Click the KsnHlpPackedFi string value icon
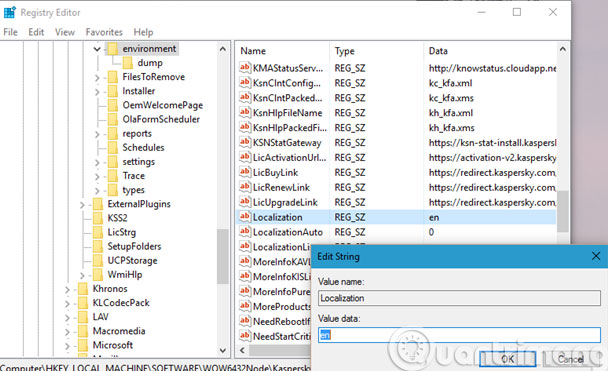 tap(245, 128)
